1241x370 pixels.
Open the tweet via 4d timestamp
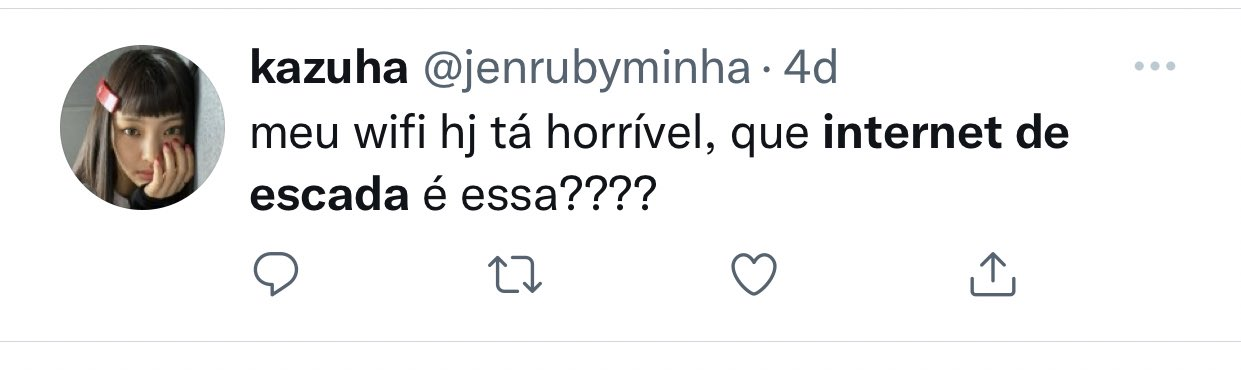coord(810,68)
